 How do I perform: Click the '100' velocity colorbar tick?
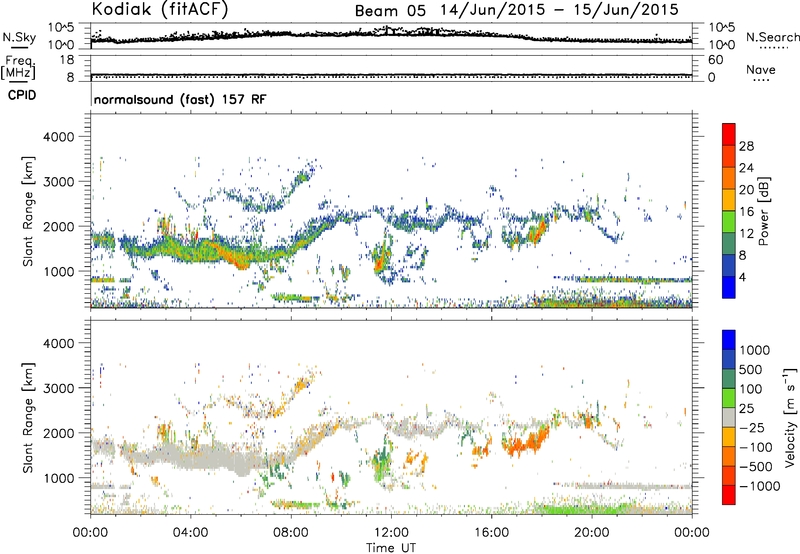click(751, 389)
